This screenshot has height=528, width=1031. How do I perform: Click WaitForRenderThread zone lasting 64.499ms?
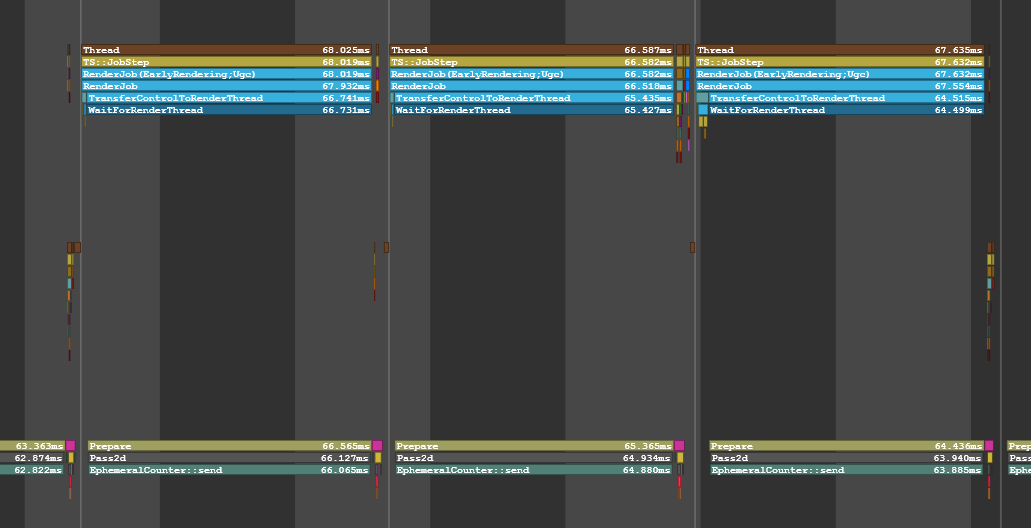tap(847, 110)
